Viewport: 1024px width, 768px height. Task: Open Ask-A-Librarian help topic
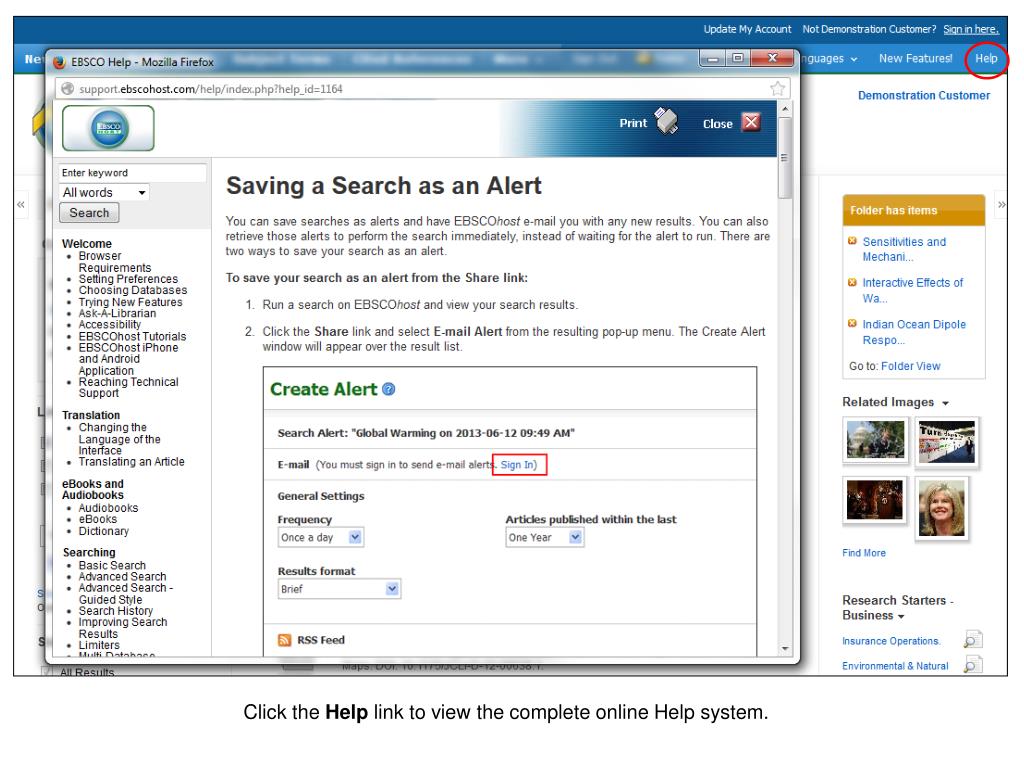pos(118,313)
